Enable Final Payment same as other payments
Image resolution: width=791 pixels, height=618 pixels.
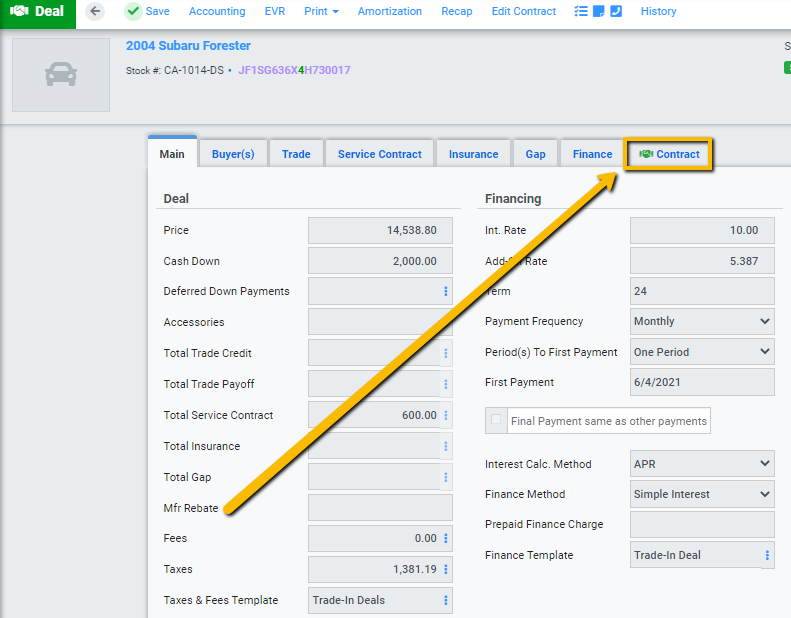(x=496, y=420)
